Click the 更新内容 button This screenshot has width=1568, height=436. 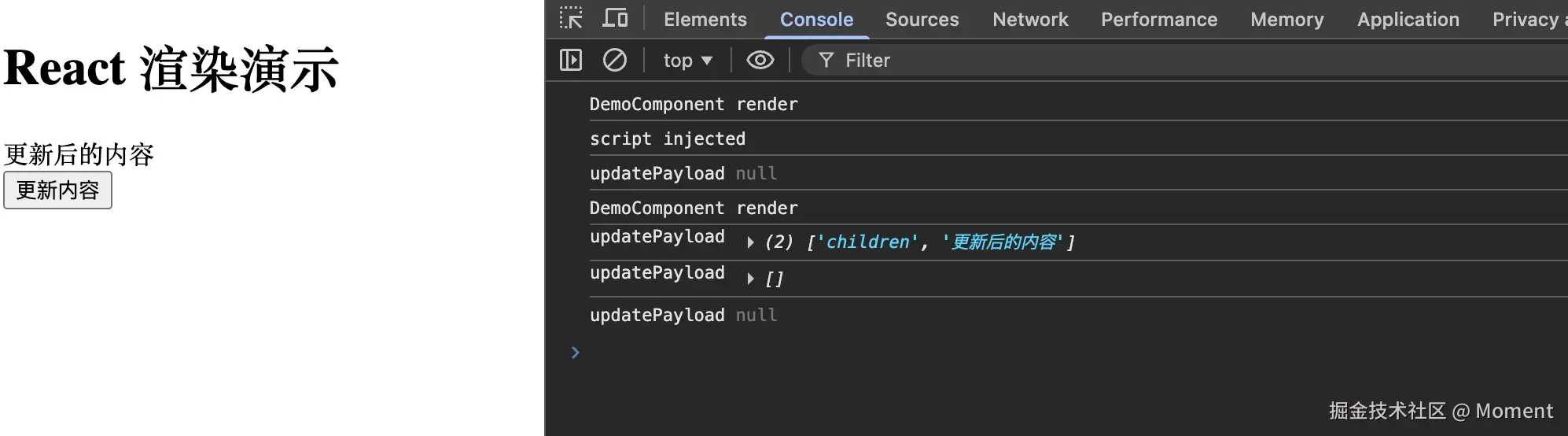pyautogui.click(x=57, y=190)
